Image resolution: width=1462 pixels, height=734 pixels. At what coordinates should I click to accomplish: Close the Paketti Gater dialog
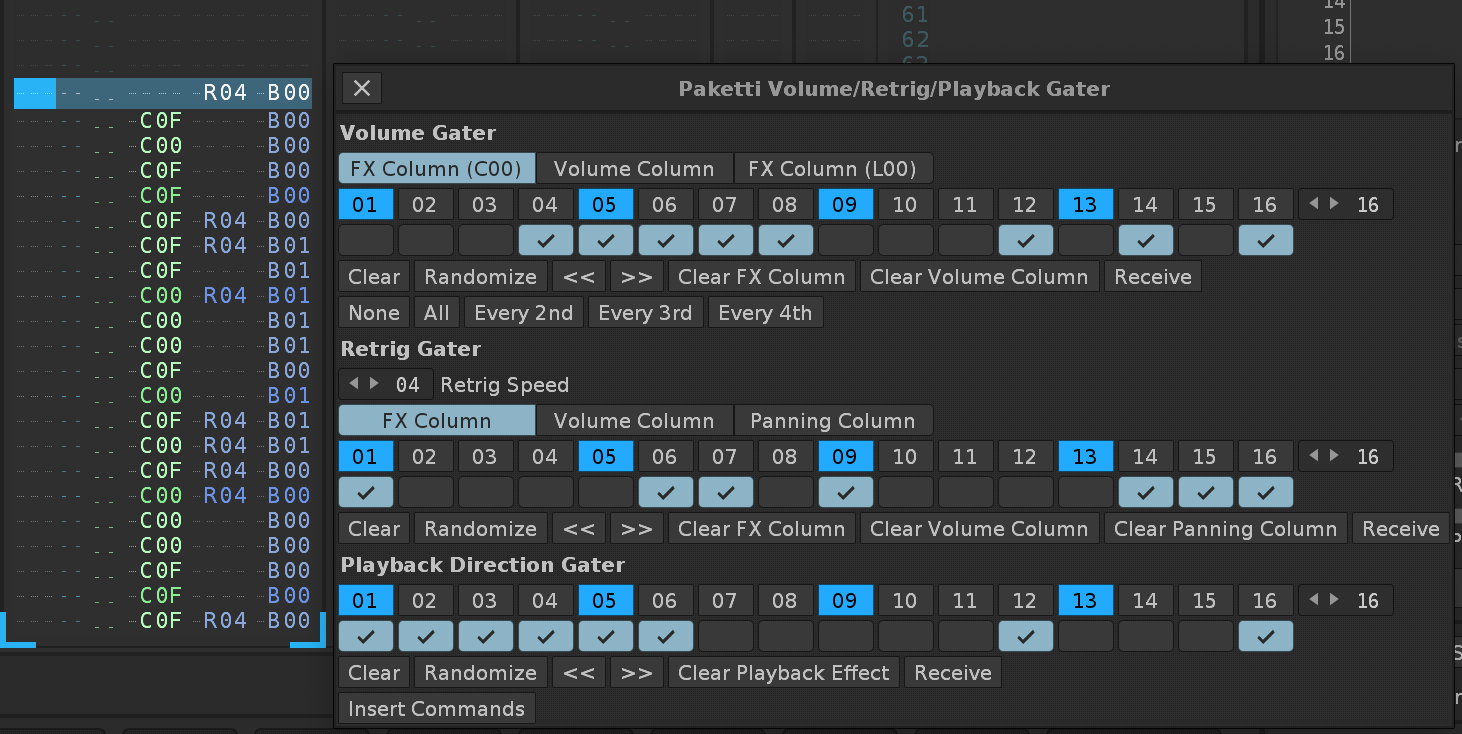coord(362,88)
